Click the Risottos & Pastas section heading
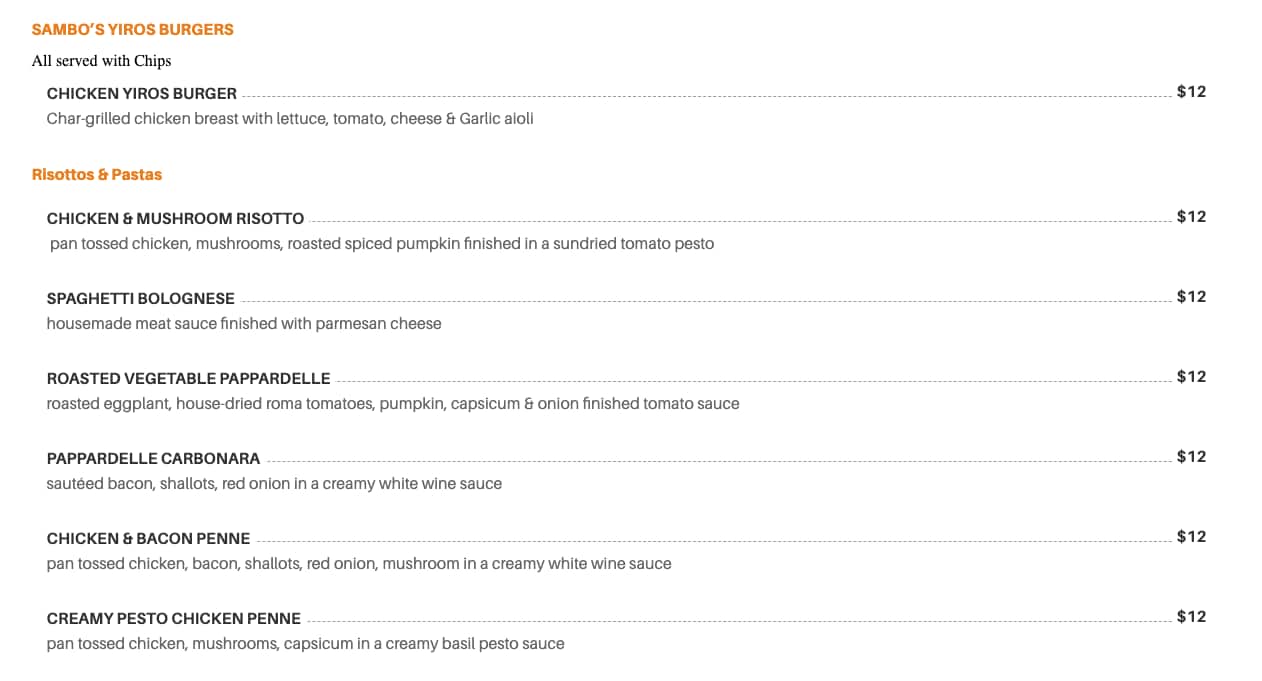Screen dimensions: 1262x681 coord(97,175)
